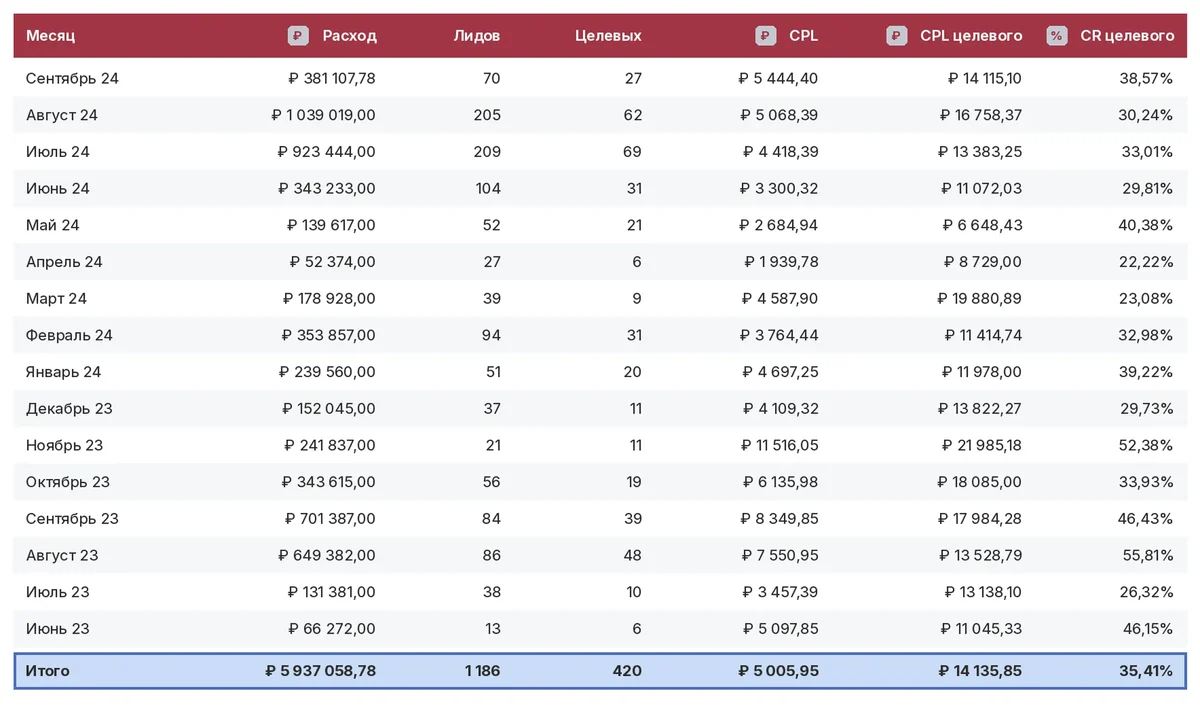Click the Май 24 month cell
The height and width of the screenshot is (708, 1200).
pos(53,225)
